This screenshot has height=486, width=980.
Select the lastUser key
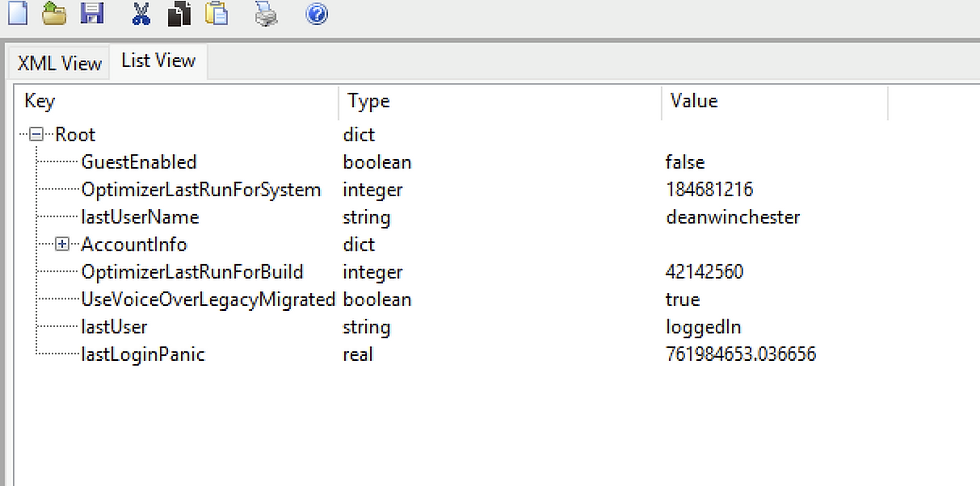[x=114, y=327]
